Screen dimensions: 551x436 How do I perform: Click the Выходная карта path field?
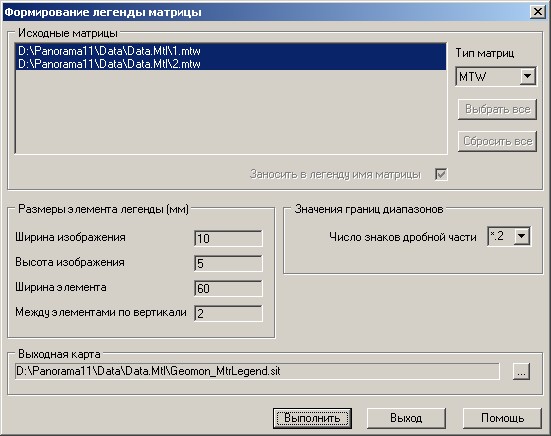pos(257,371)
